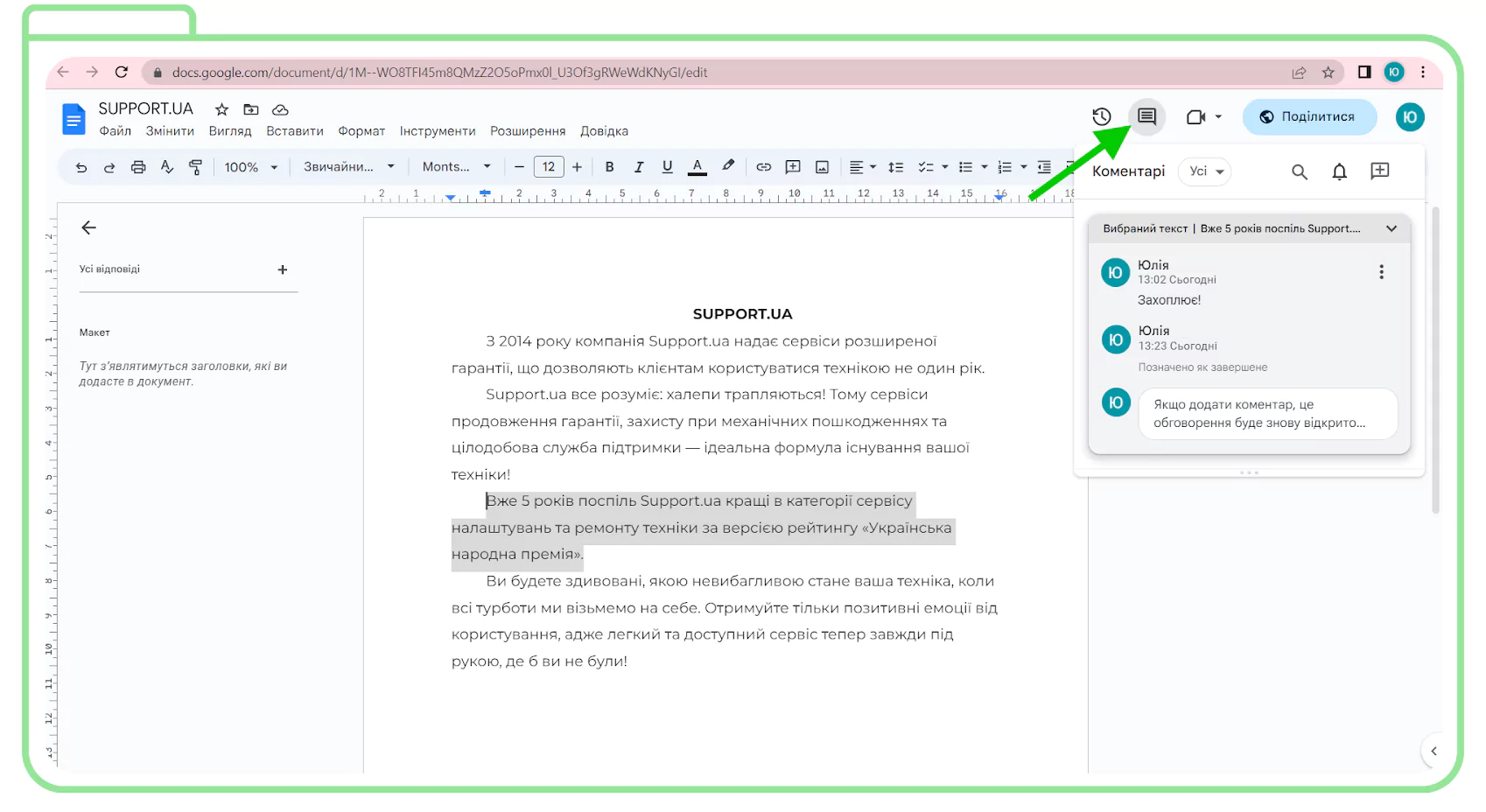This screenshot has height=812, width=1486.
Task: Toggle bold formatting
Action: [610, 167]
